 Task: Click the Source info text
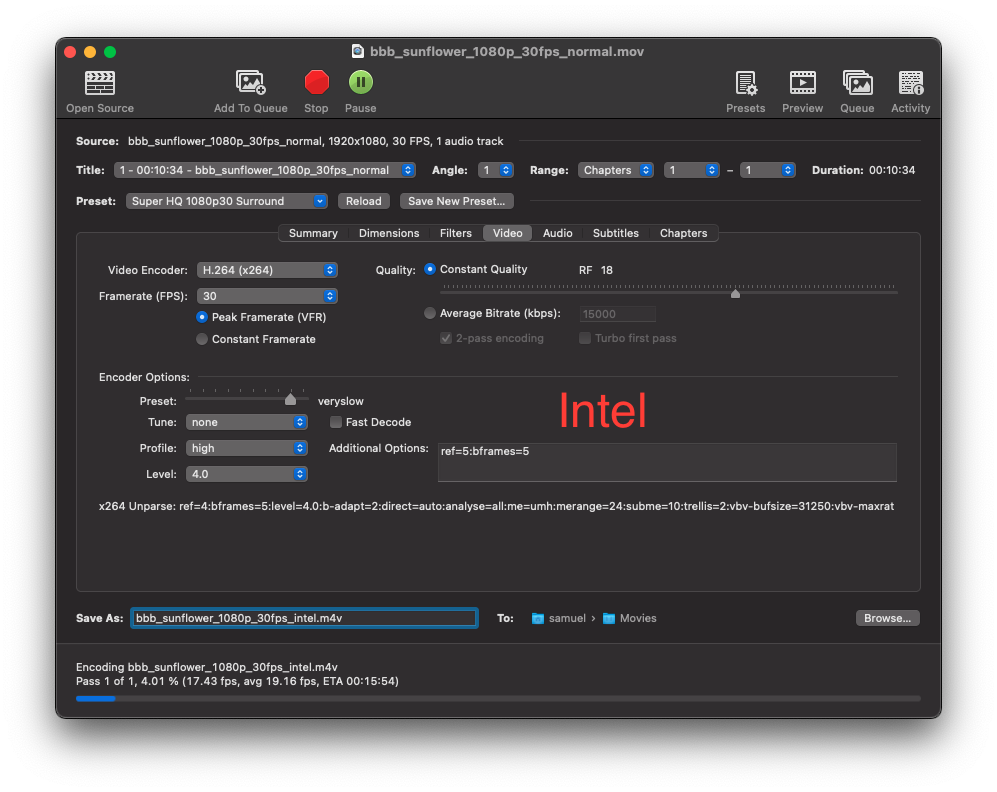pos(315,141)
